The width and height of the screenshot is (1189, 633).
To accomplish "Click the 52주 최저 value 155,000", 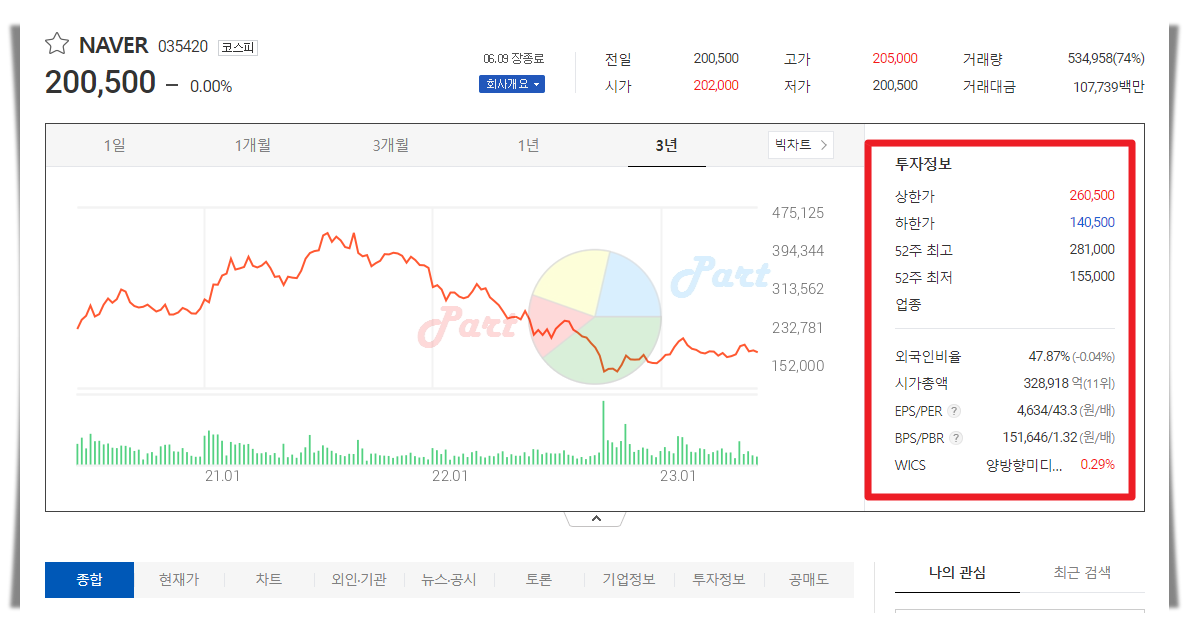I will (1092, 277).
